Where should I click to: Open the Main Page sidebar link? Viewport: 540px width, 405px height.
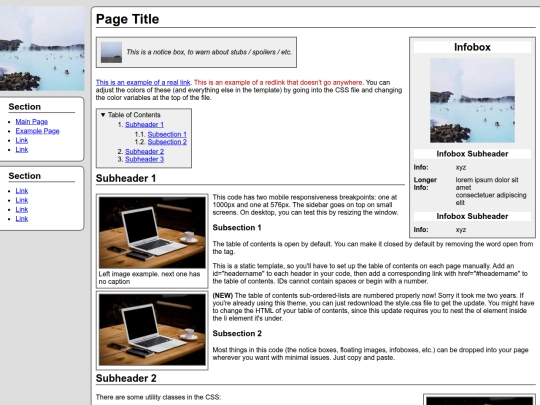point(32,122)
